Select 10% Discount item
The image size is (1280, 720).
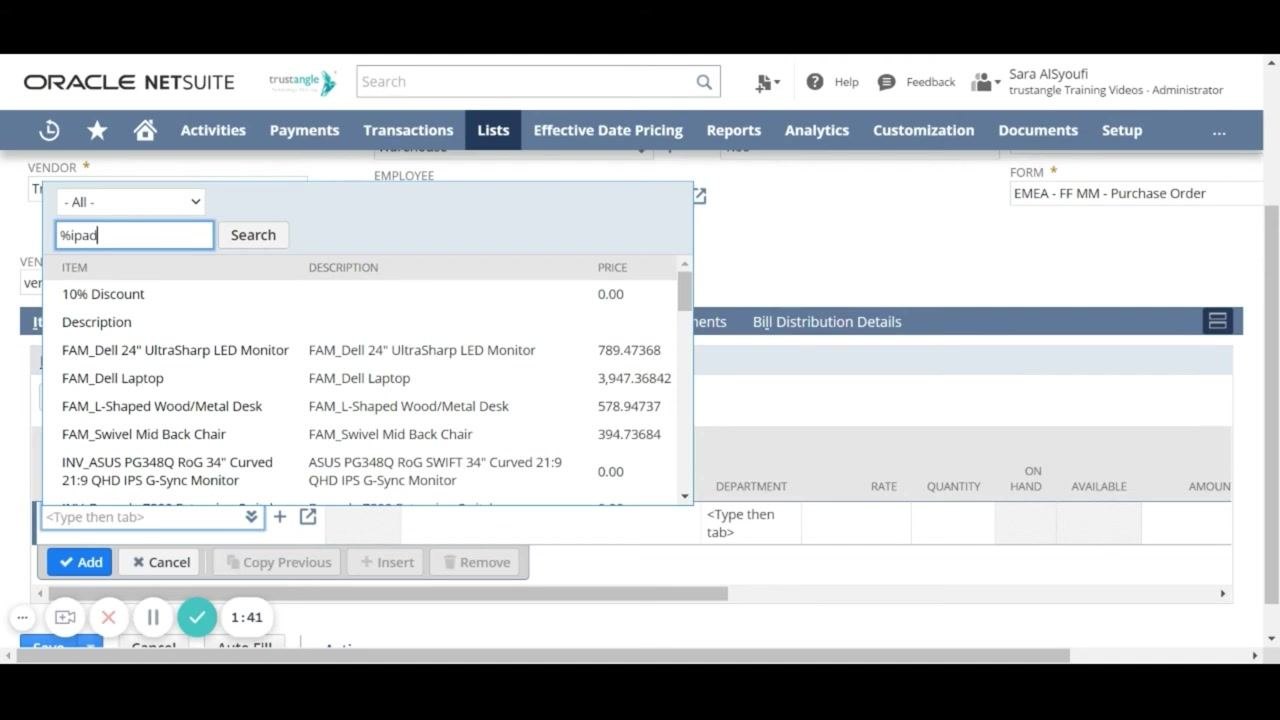pos(103,294)
